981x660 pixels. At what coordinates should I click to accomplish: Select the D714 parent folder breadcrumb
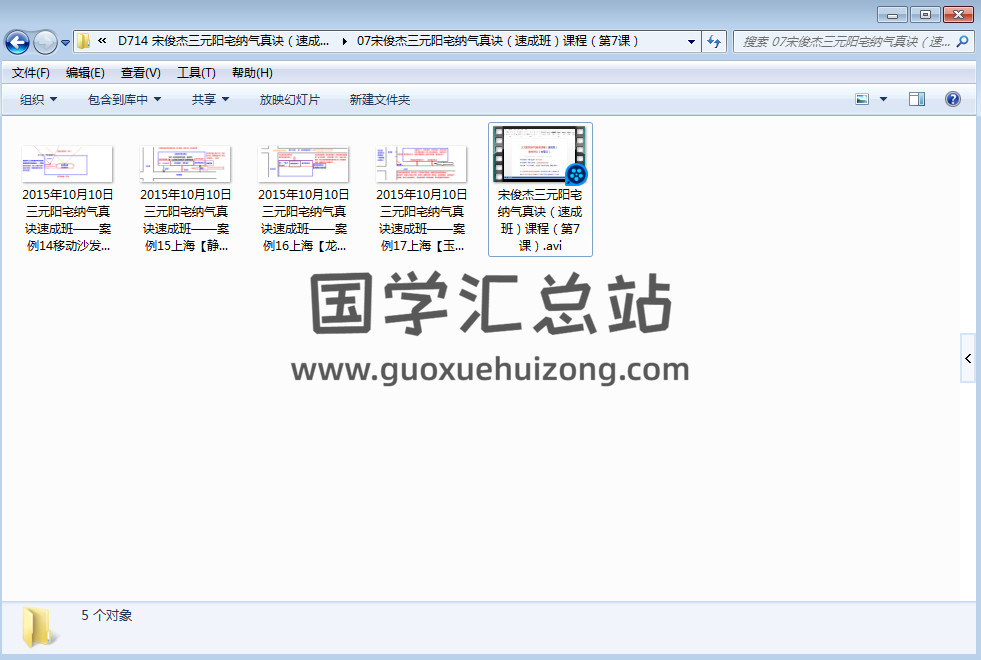point(223,41)
